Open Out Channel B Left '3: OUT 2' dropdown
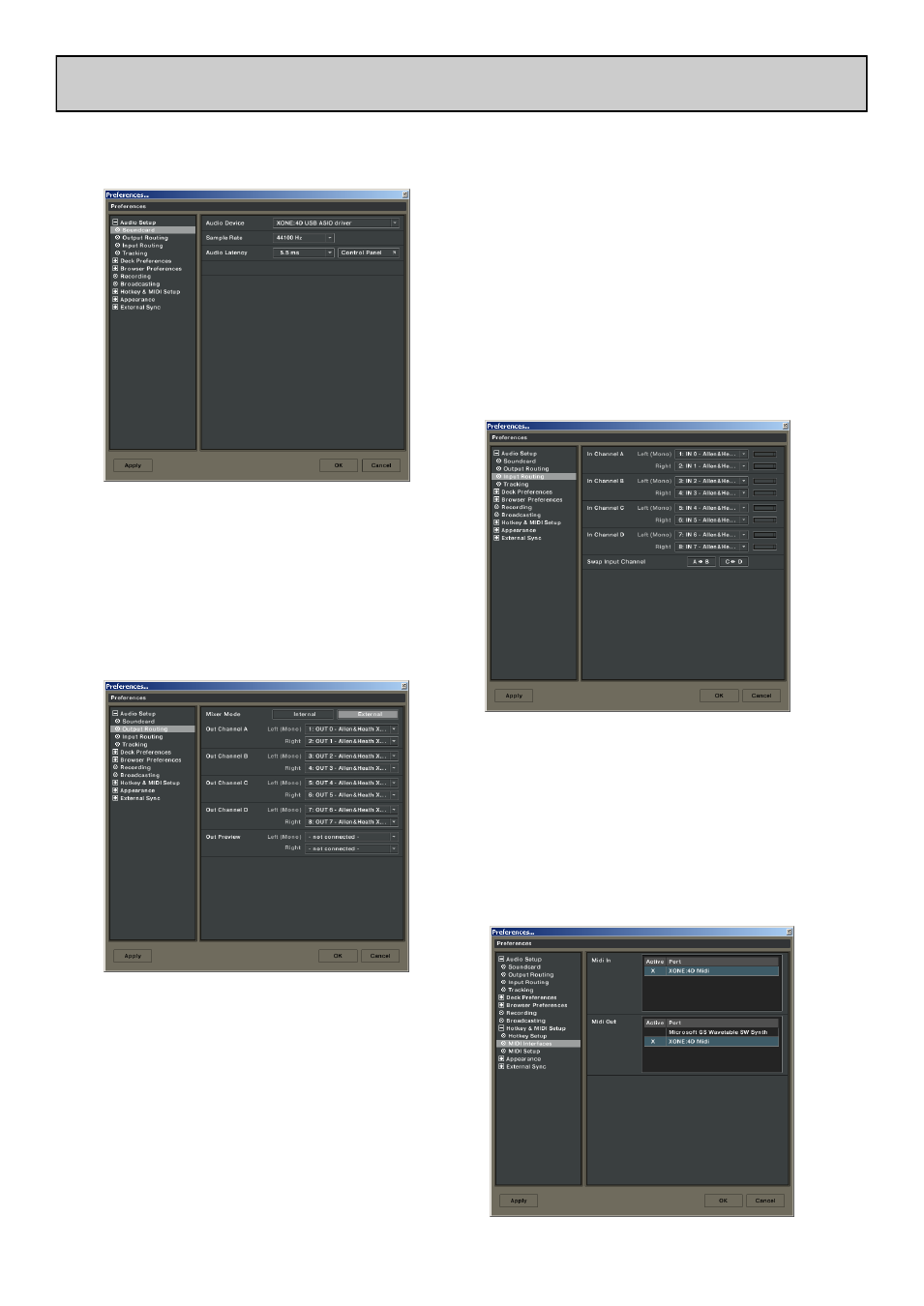 click(x=352, y=757)
